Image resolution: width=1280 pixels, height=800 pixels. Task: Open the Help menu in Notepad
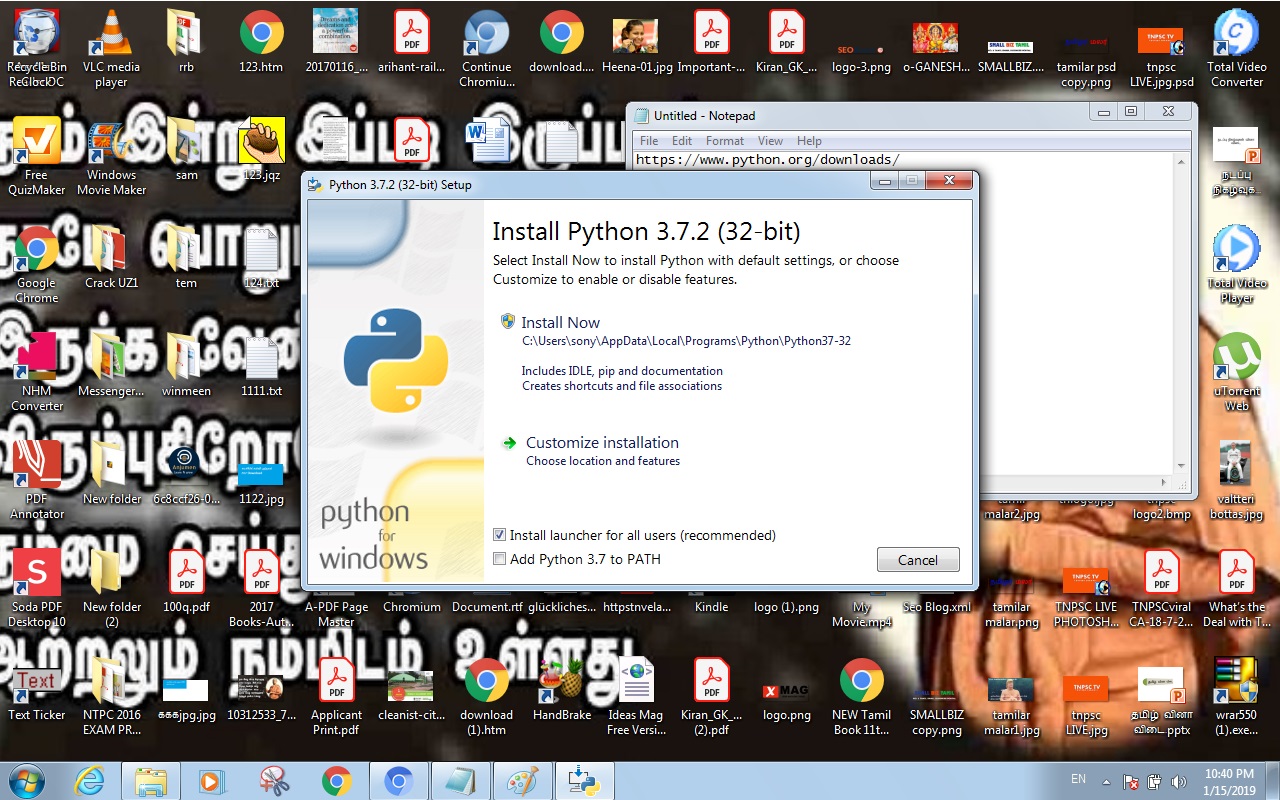pyautogui.click(x=809, y=141)
